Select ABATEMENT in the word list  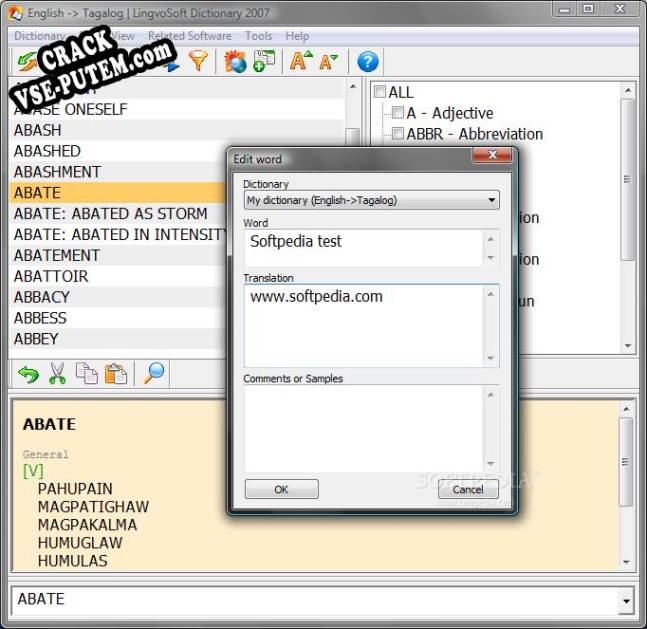pos(118,255)
